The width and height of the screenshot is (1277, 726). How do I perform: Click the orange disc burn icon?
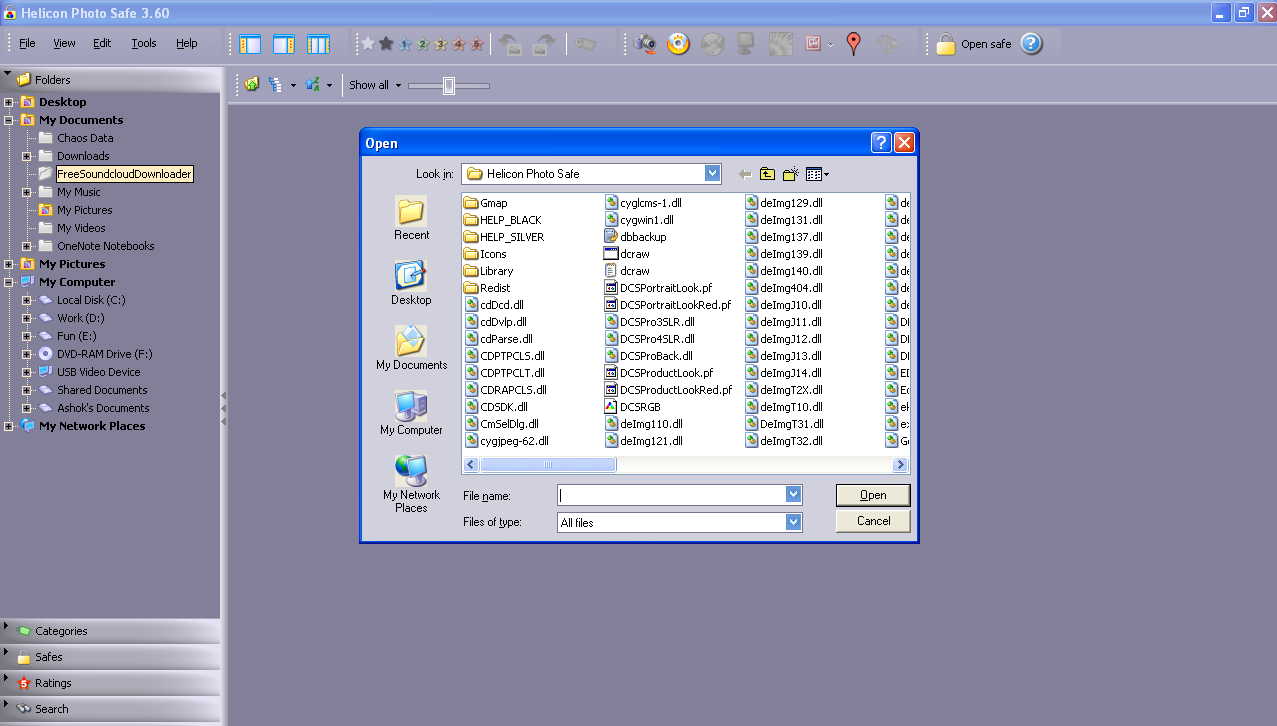tap(679, 44)
